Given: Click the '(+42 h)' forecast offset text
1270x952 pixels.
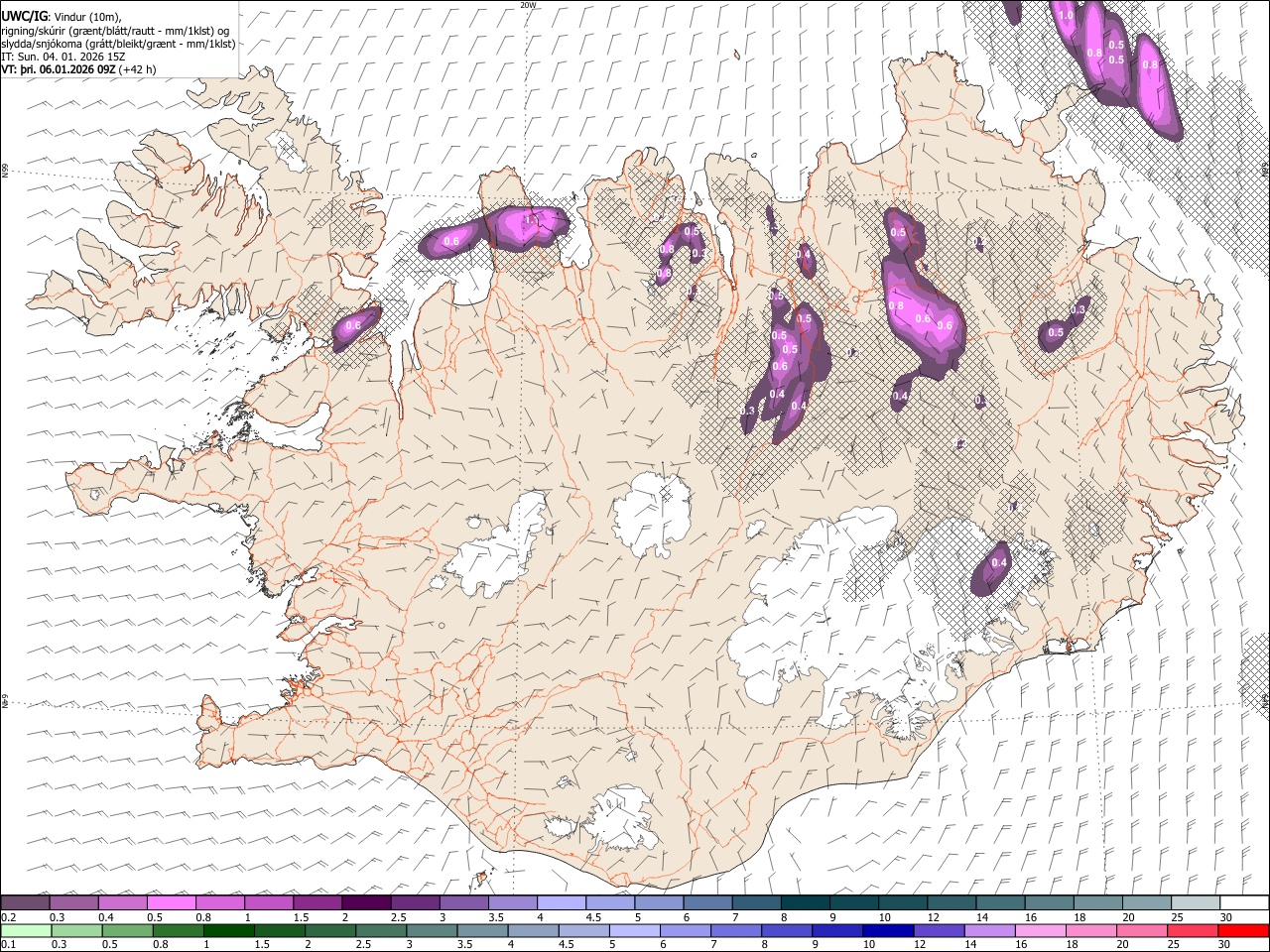Looking at the screenshot, I should 138,69.
